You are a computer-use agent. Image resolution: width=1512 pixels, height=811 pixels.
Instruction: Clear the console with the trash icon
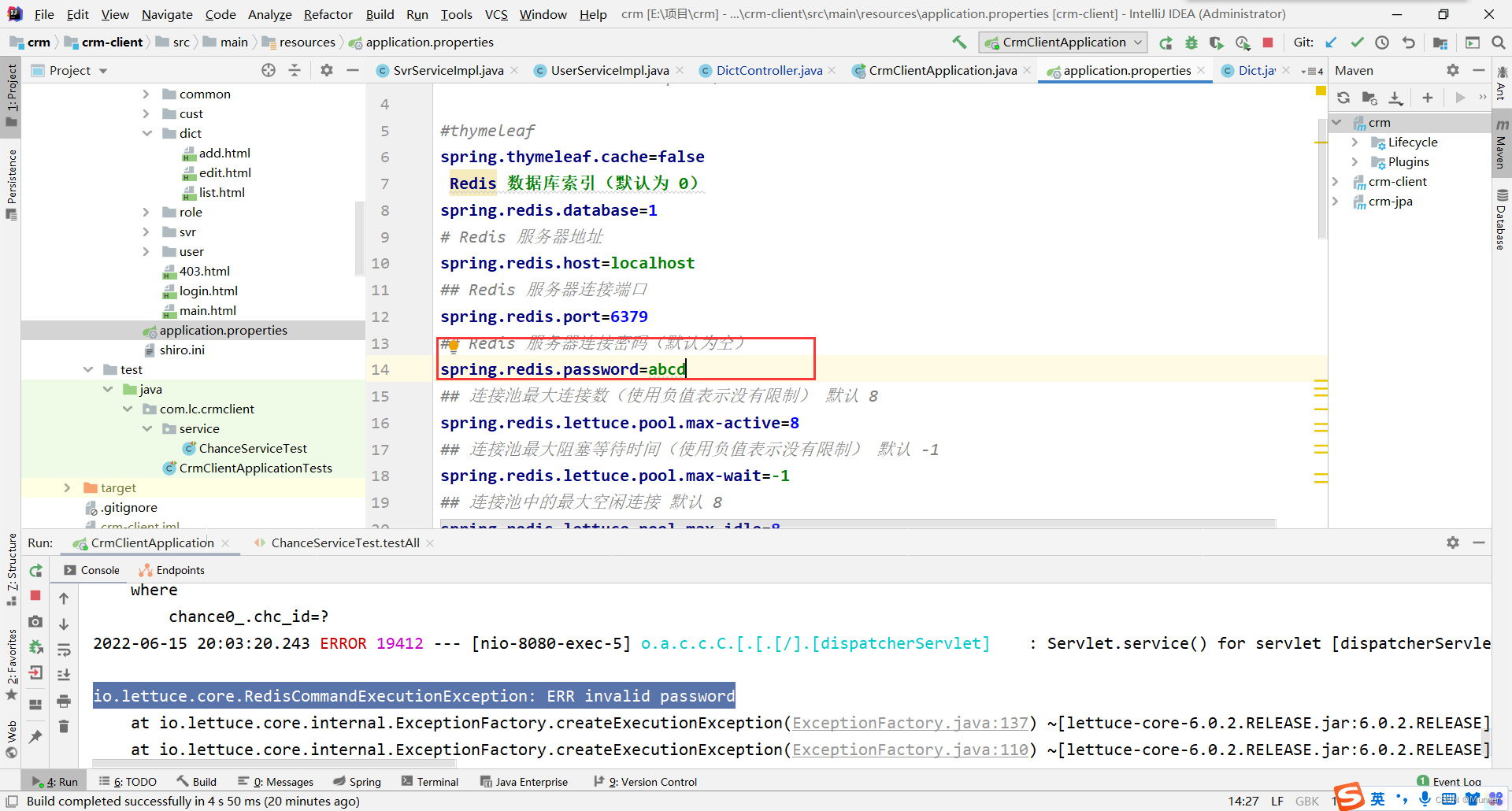point(64,726)
